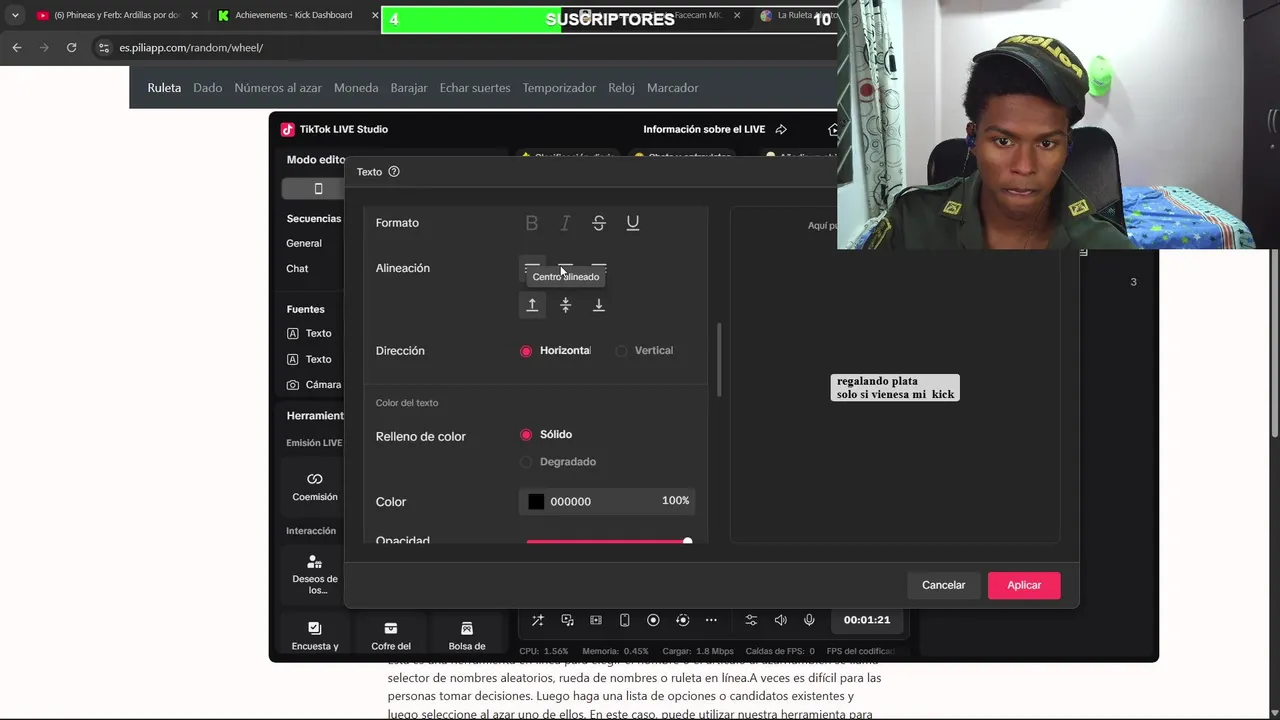
Task: Open the audio mixer sliders icon
Action: pyautogui.click(x=751, y=620)
